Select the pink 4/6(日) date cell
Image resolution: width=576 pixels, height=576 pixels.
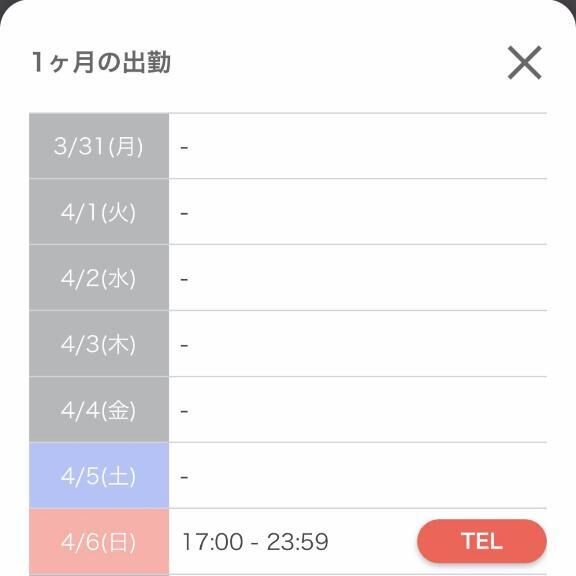pos(99,542)
